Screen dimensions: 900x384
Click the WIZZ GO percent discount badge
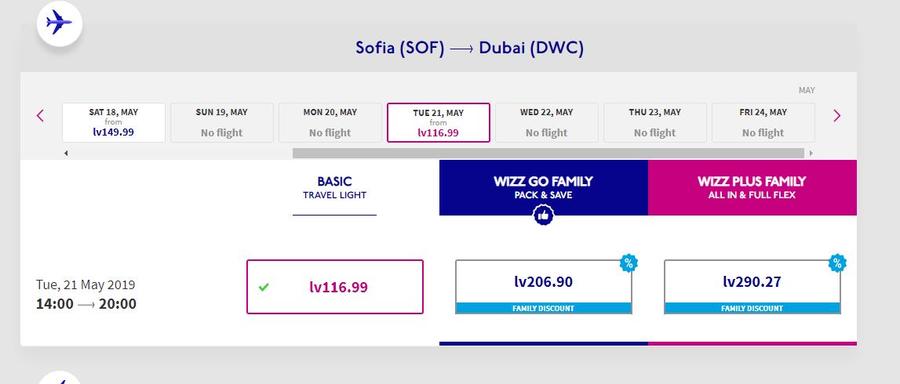click(x=629, y=263)
